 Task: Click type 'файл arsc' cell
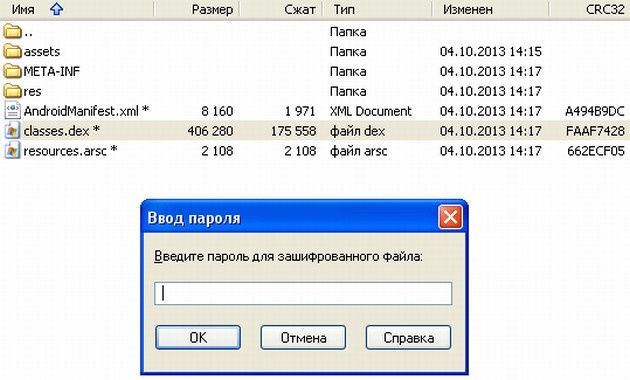(358, 151)
